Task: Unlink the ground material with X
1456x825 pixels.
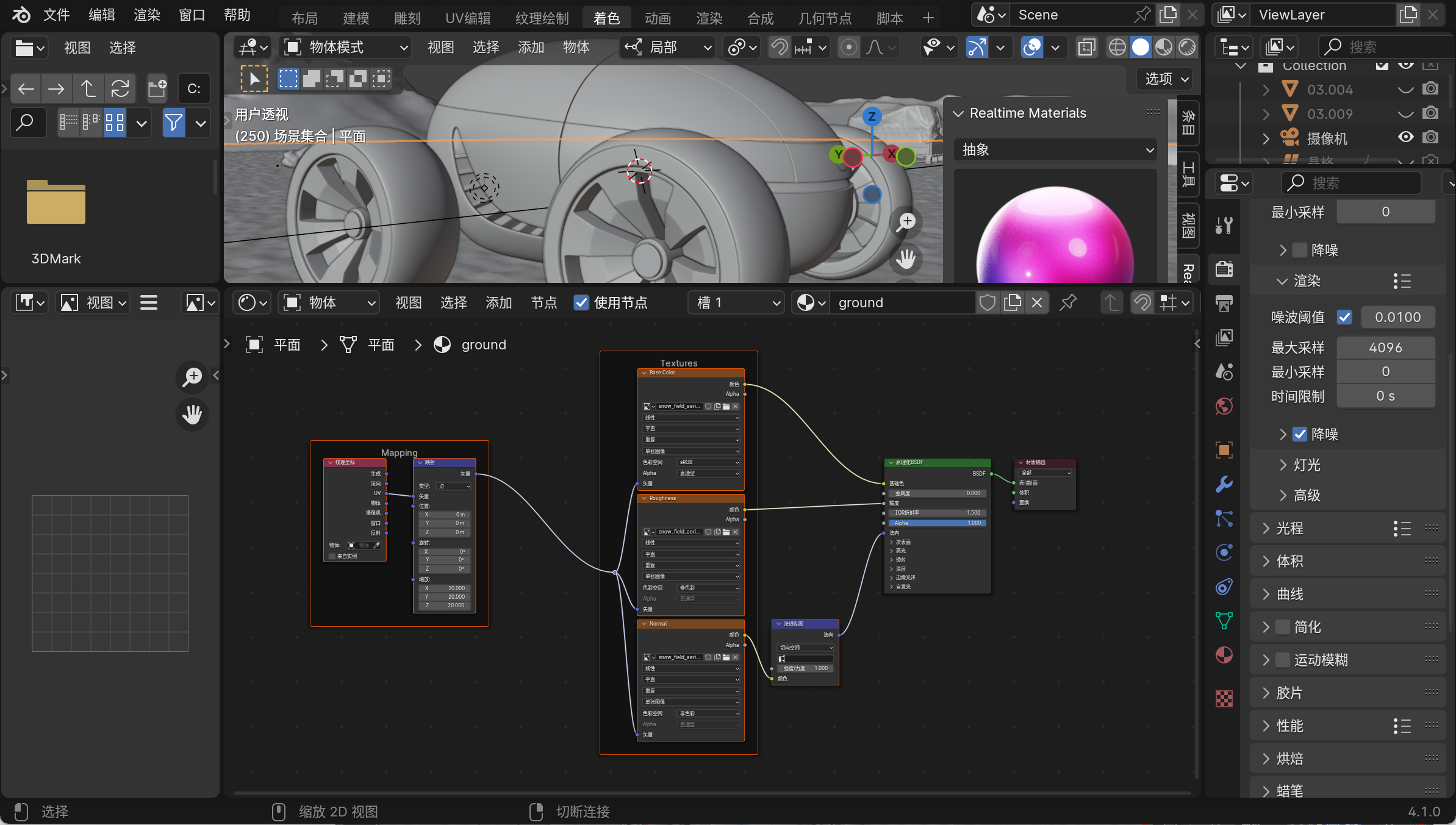Action: click(1036, 302)
